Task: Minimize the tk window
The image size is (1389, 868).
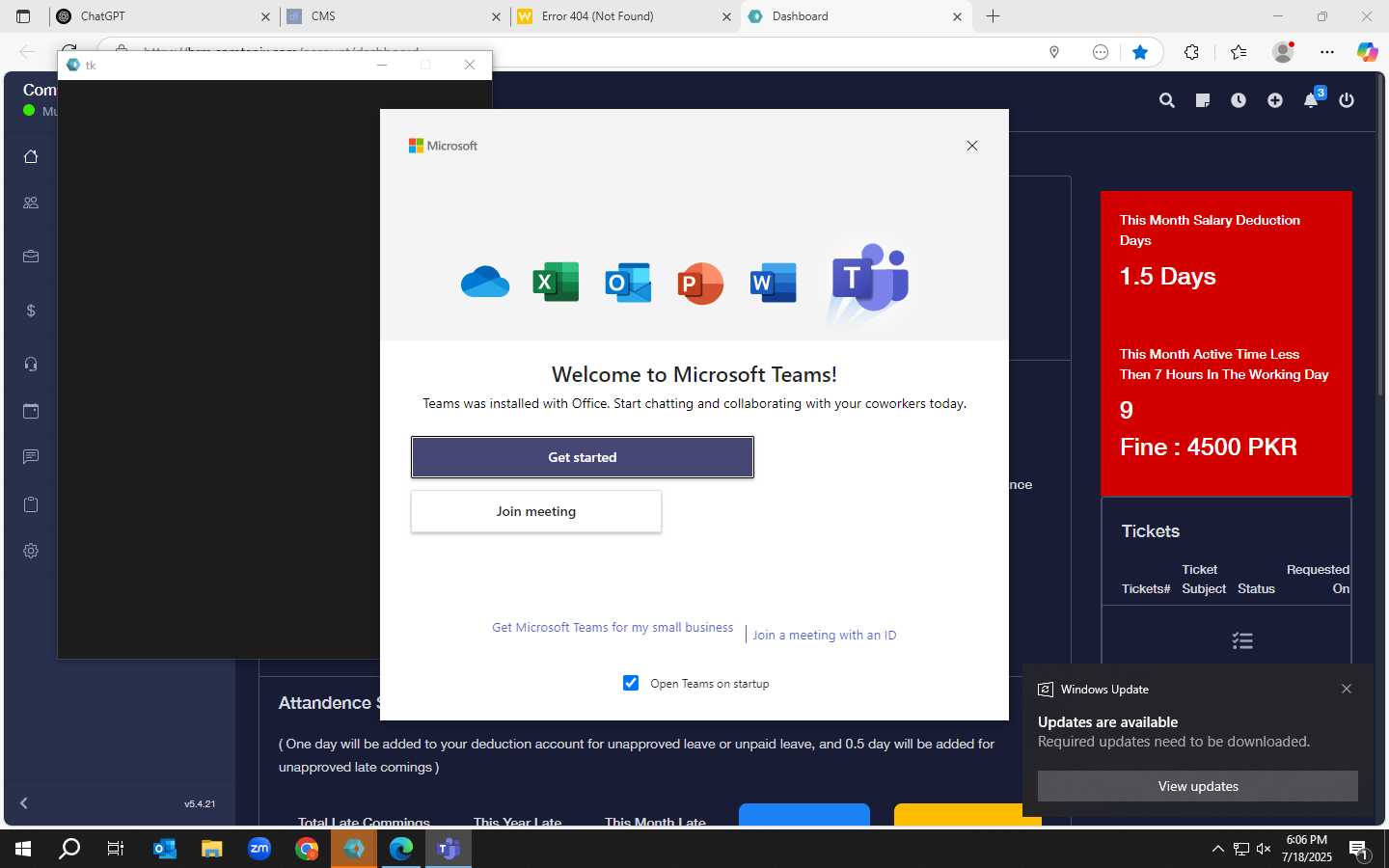Action: pos(382,65)
